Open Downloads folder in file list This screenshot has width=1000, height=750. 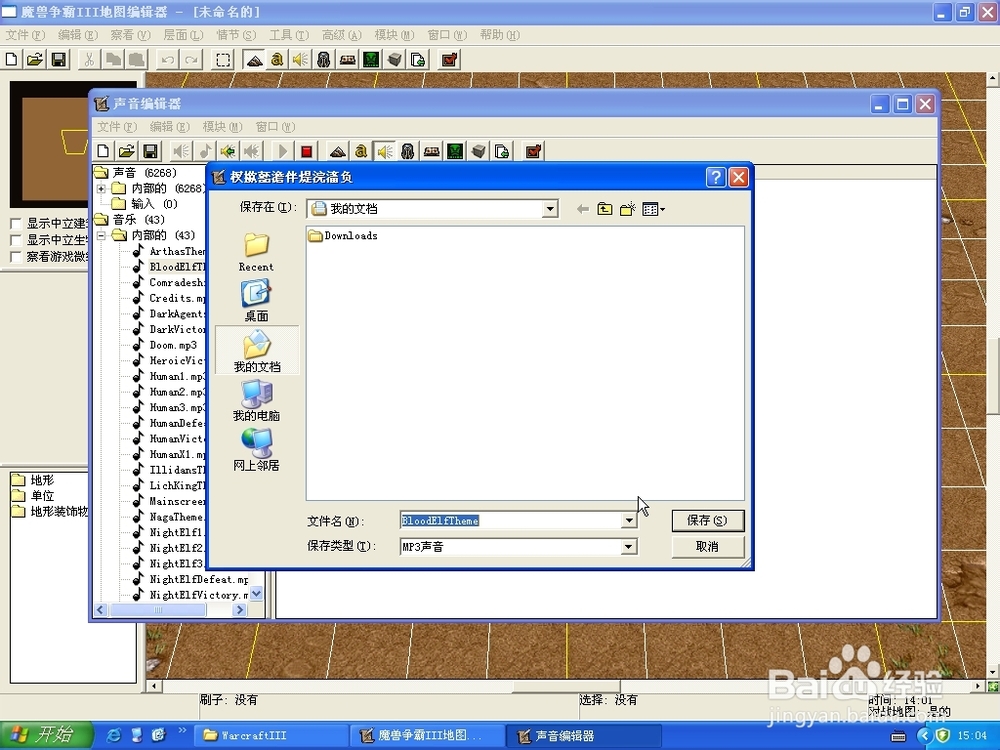344,236
